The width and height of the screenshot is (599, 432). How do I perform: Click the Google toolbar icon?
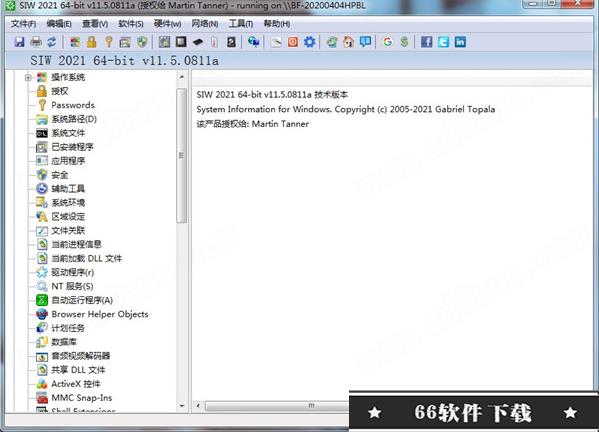click(x=387, y=42)
